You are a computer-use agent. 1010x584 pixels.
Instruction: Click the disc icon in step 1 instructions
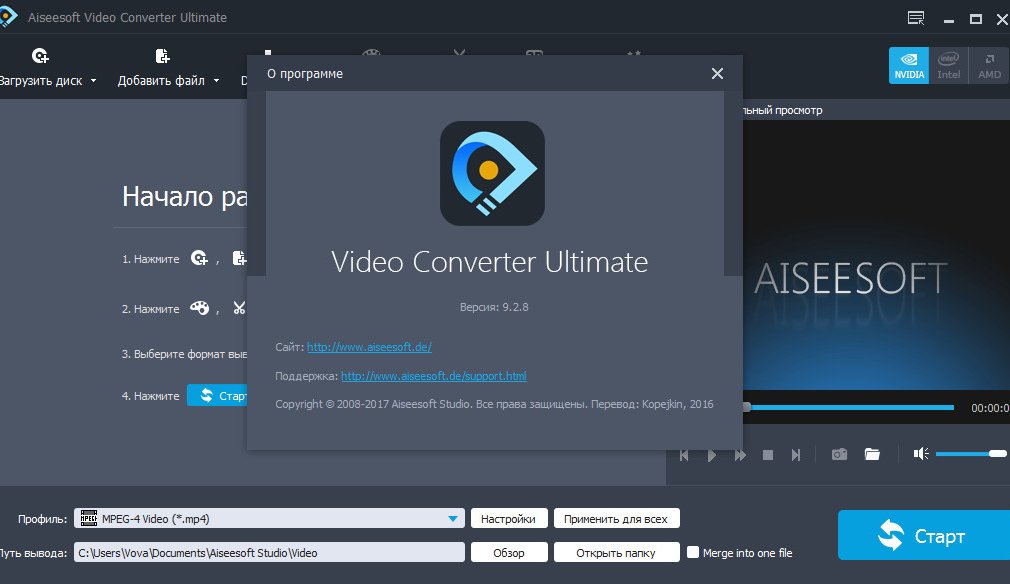click(199, 259)
